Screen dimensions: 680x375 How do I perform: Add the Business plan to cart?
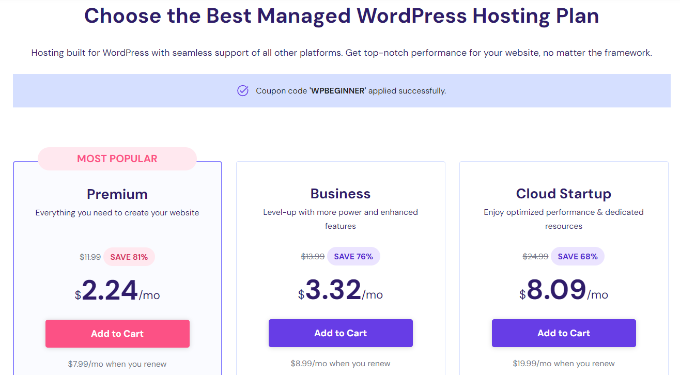click(x=340, y=333)
